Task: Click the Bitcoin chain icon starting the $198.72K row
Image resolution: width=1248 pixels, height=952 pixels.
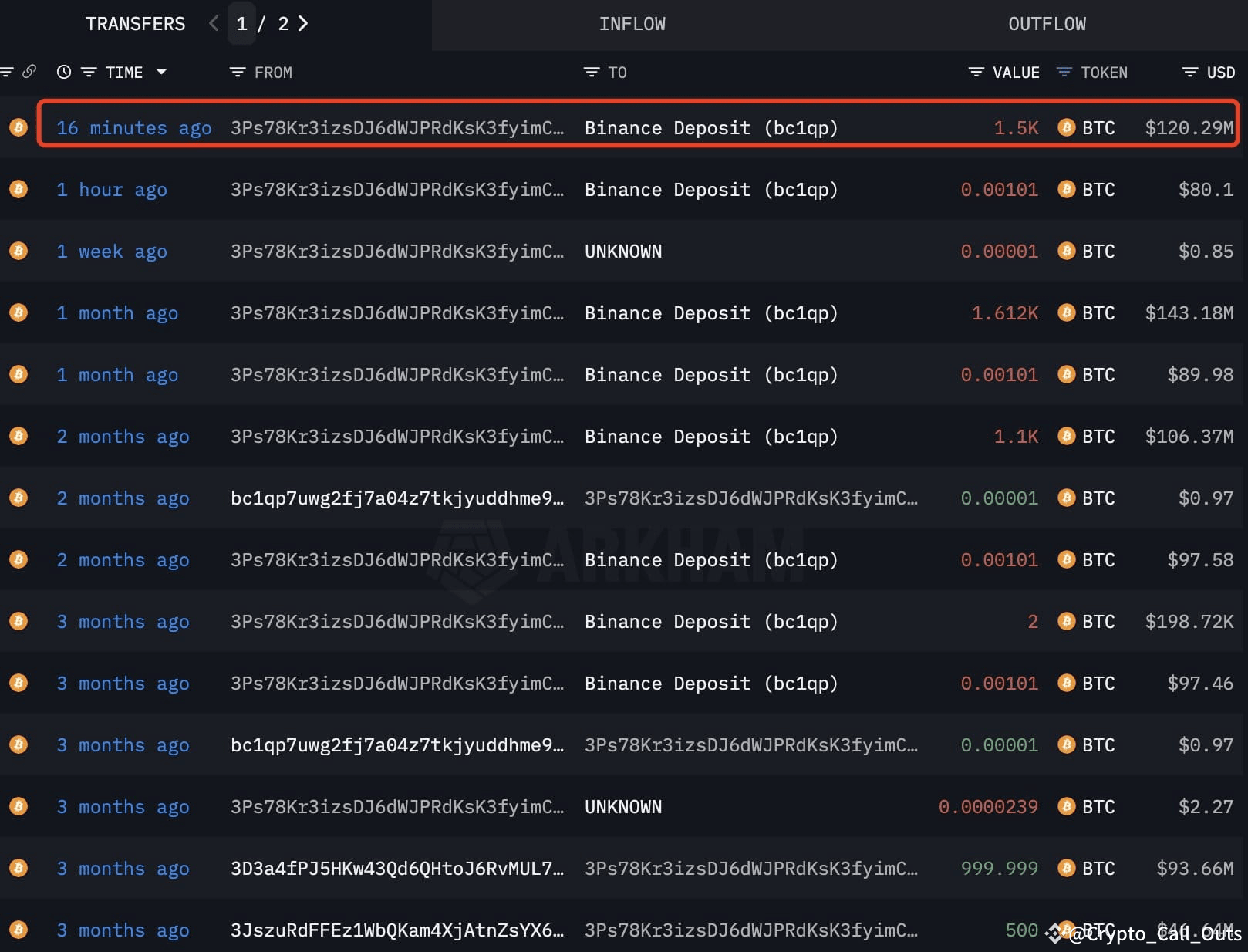Action: tap(19, 621)
